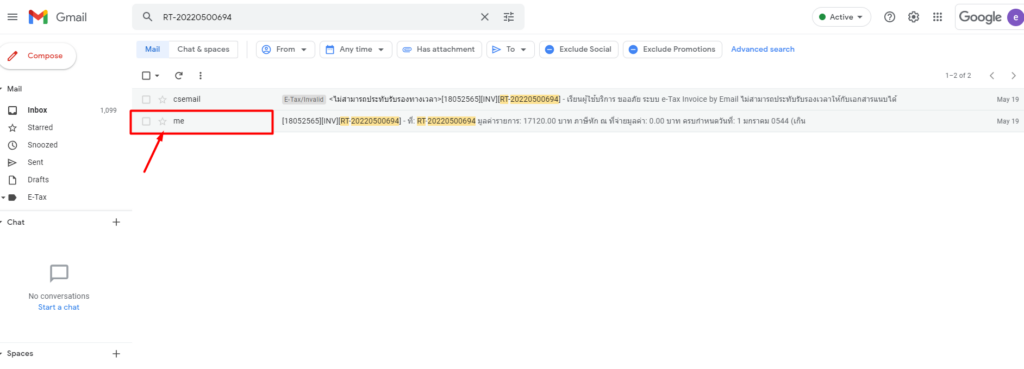Click Start a chat link

pos(59,307)
